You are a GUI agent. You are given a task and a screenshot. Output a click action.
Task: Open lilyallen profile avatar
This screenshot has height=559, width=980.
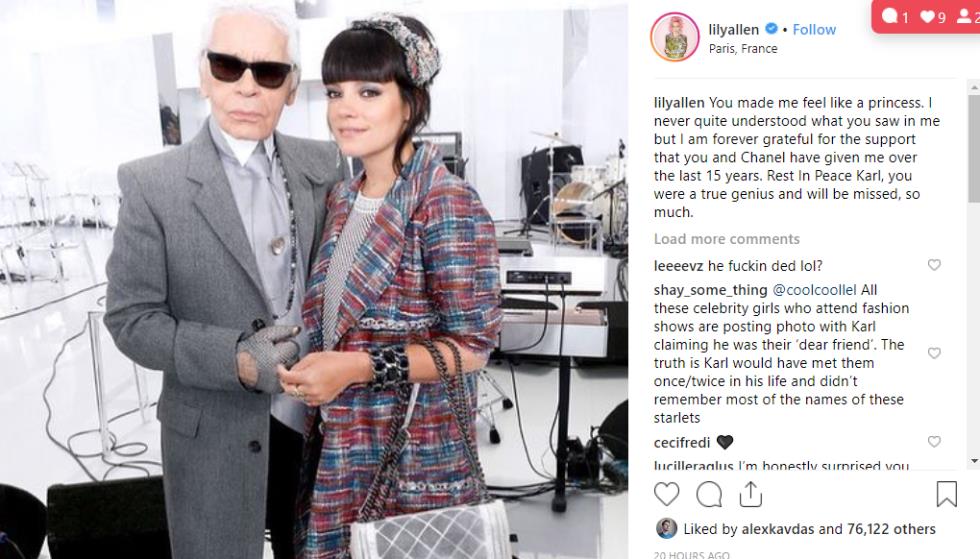675,38
